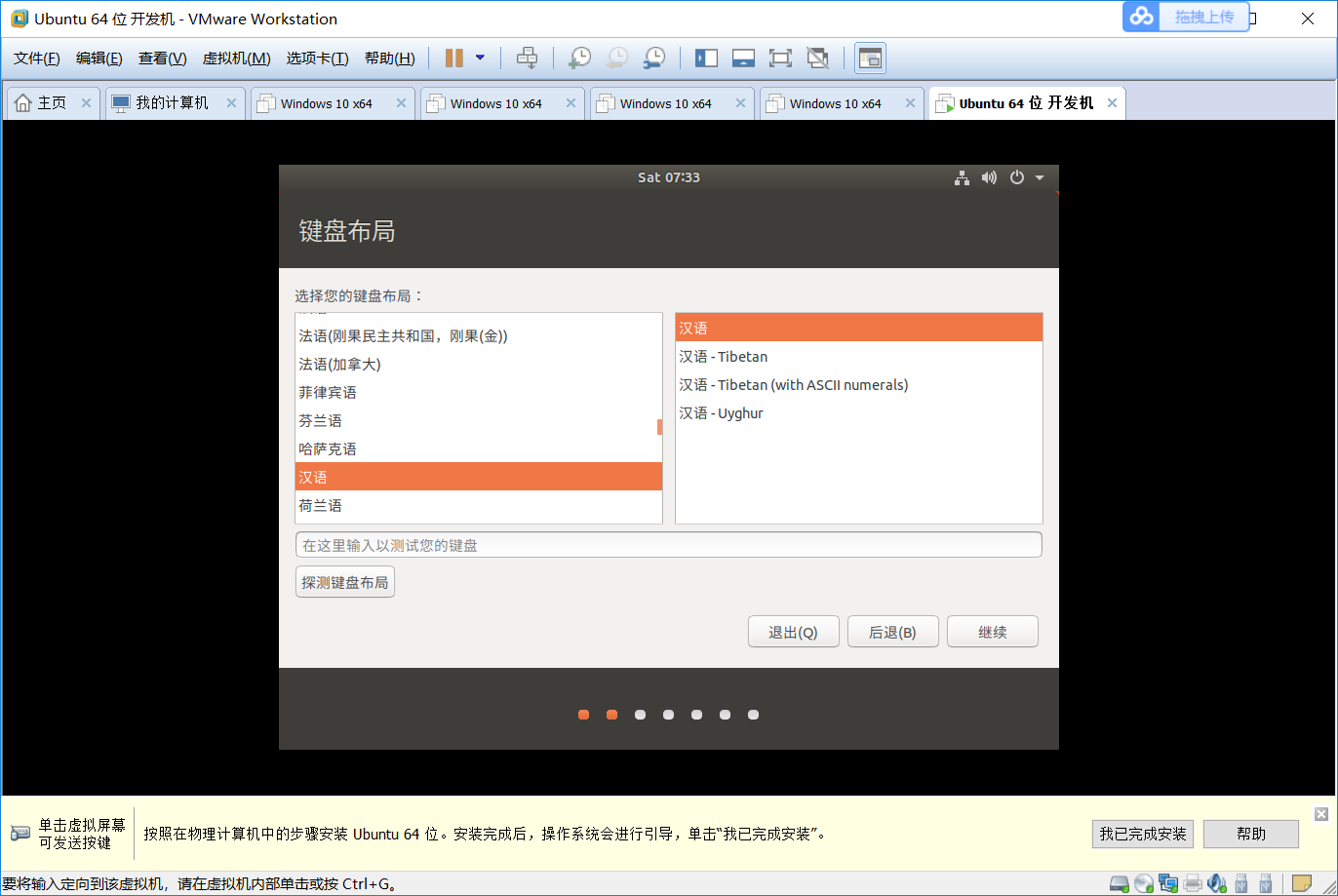The width and height of the screenshot is (1338, 896).
Task: Open the 文件(F) menu
Action: tap(37, 58)
